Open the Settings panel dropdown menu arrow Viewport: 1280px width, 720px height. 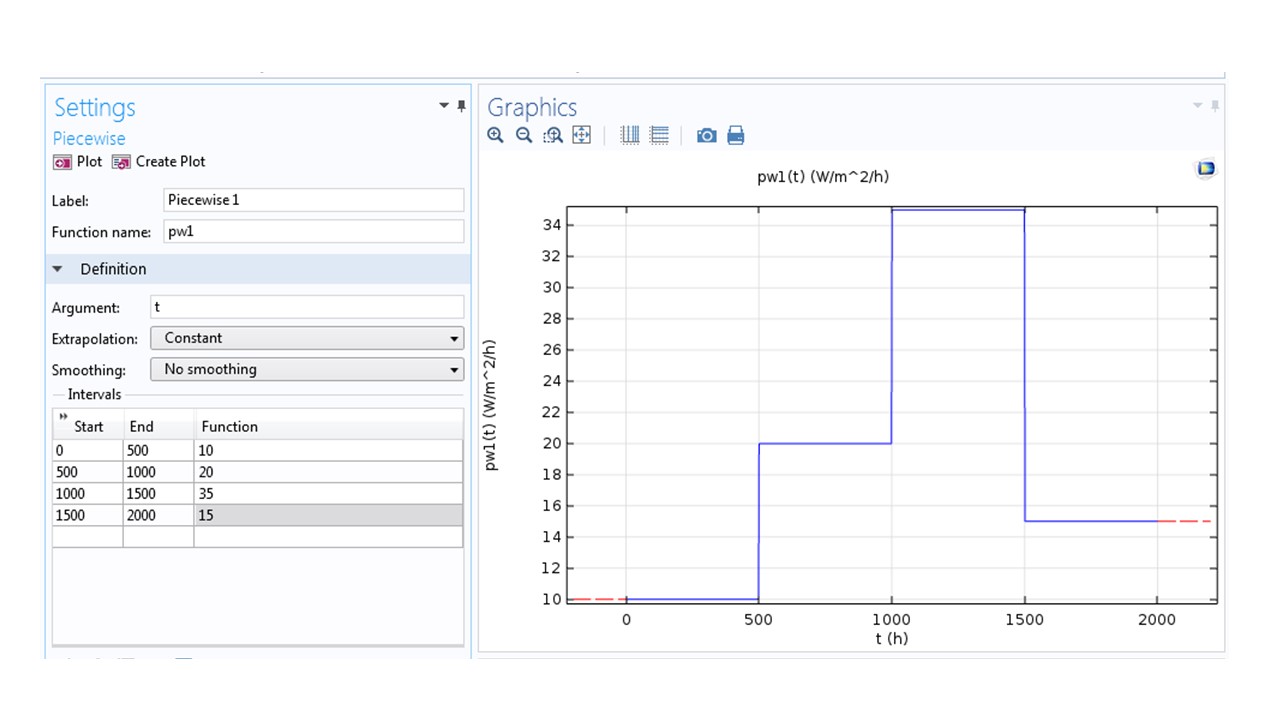pos(444,106)
